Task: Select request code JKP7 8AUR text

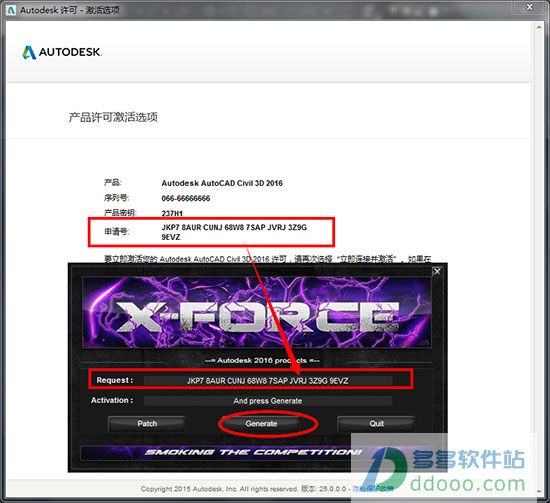Action: point(234,232)
